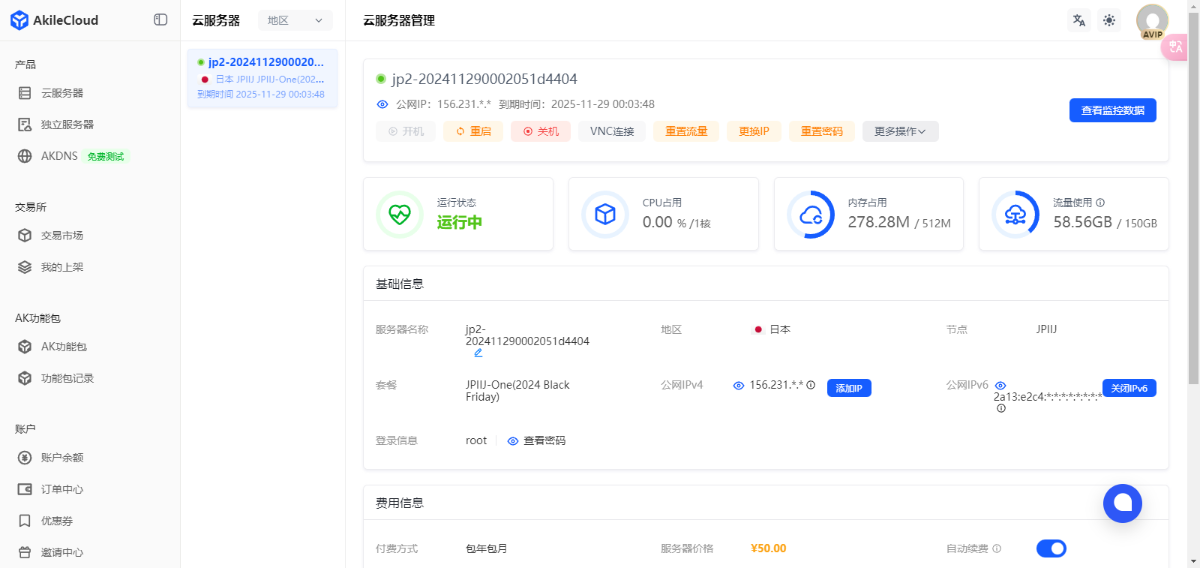Collapse the sidebar using the panel icon
Image resolution: width=1200 pixels, height=568 pixels.
pyautogui.click(x=160, y=20)
